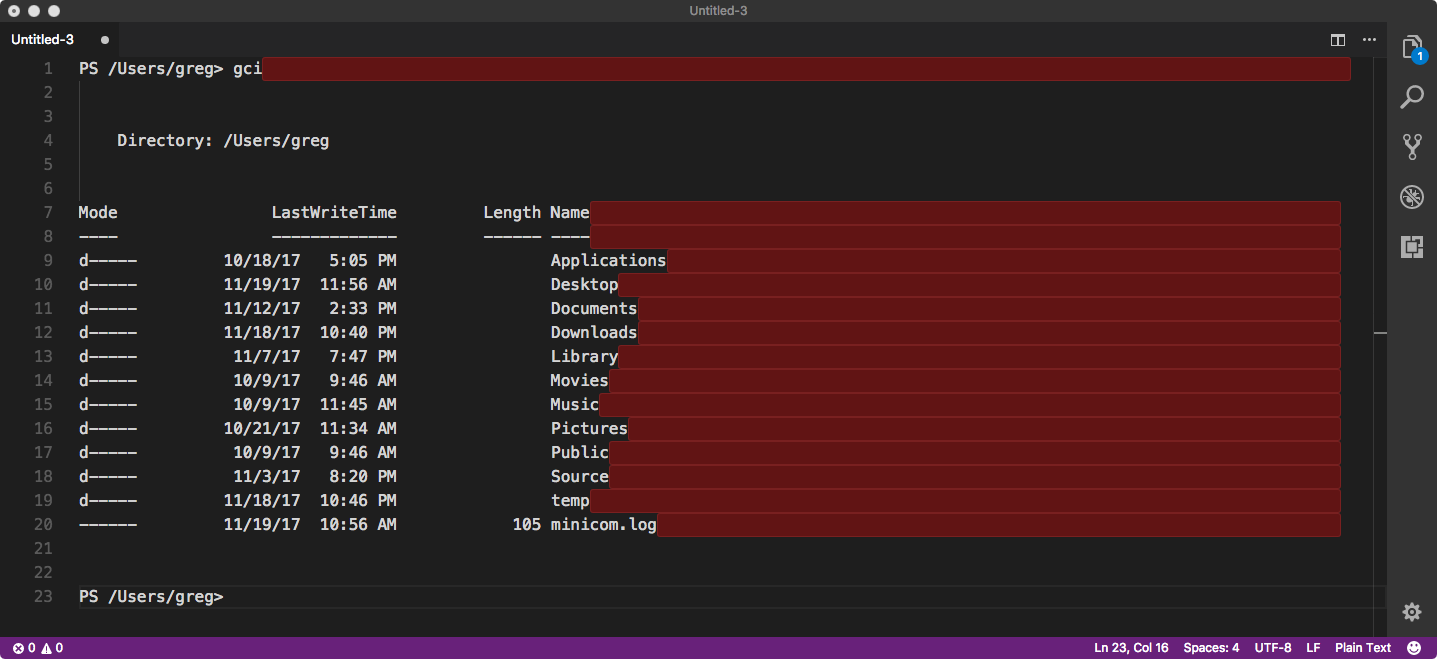Image resolution: width=1437 pixels, height=659 pixels.
Task: Change end of line sequence via LF
Action: point(1313,648)
